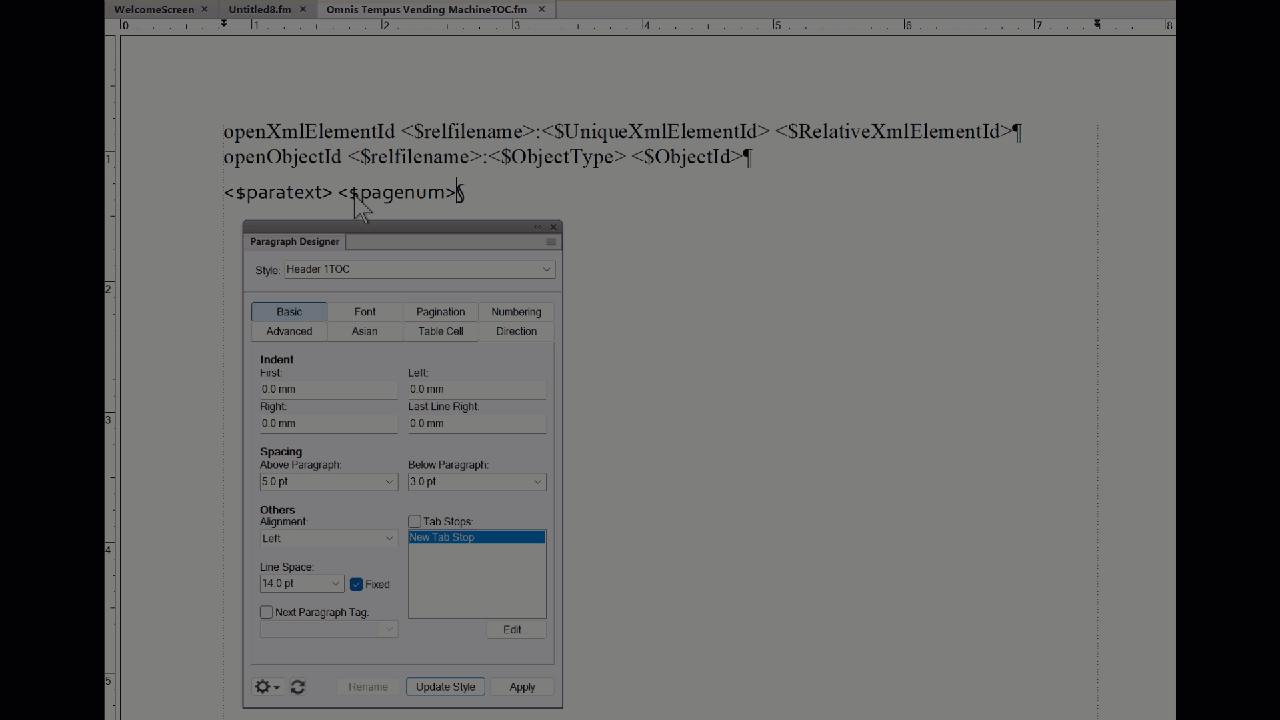
Task: Select the New Tab Stop list entry
Action: click(476, 538)
